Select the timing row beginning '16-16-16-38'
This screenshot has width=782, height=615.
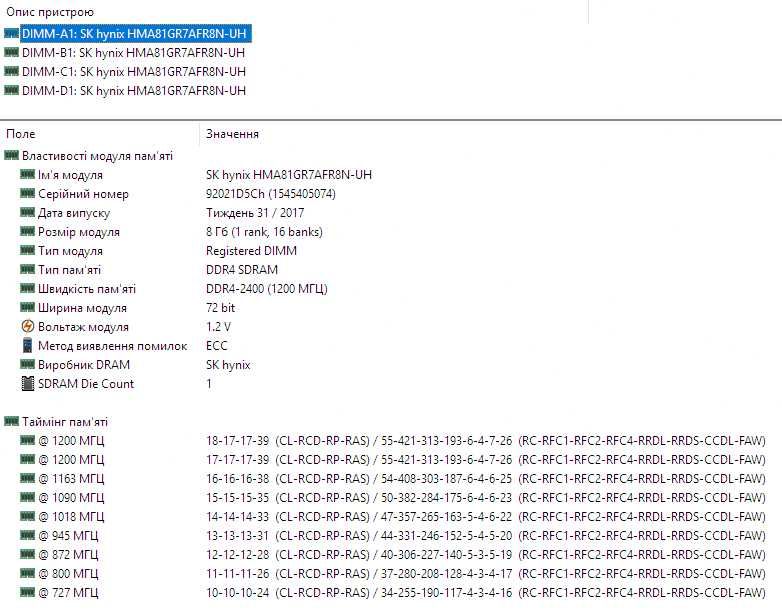pos(486,479)
